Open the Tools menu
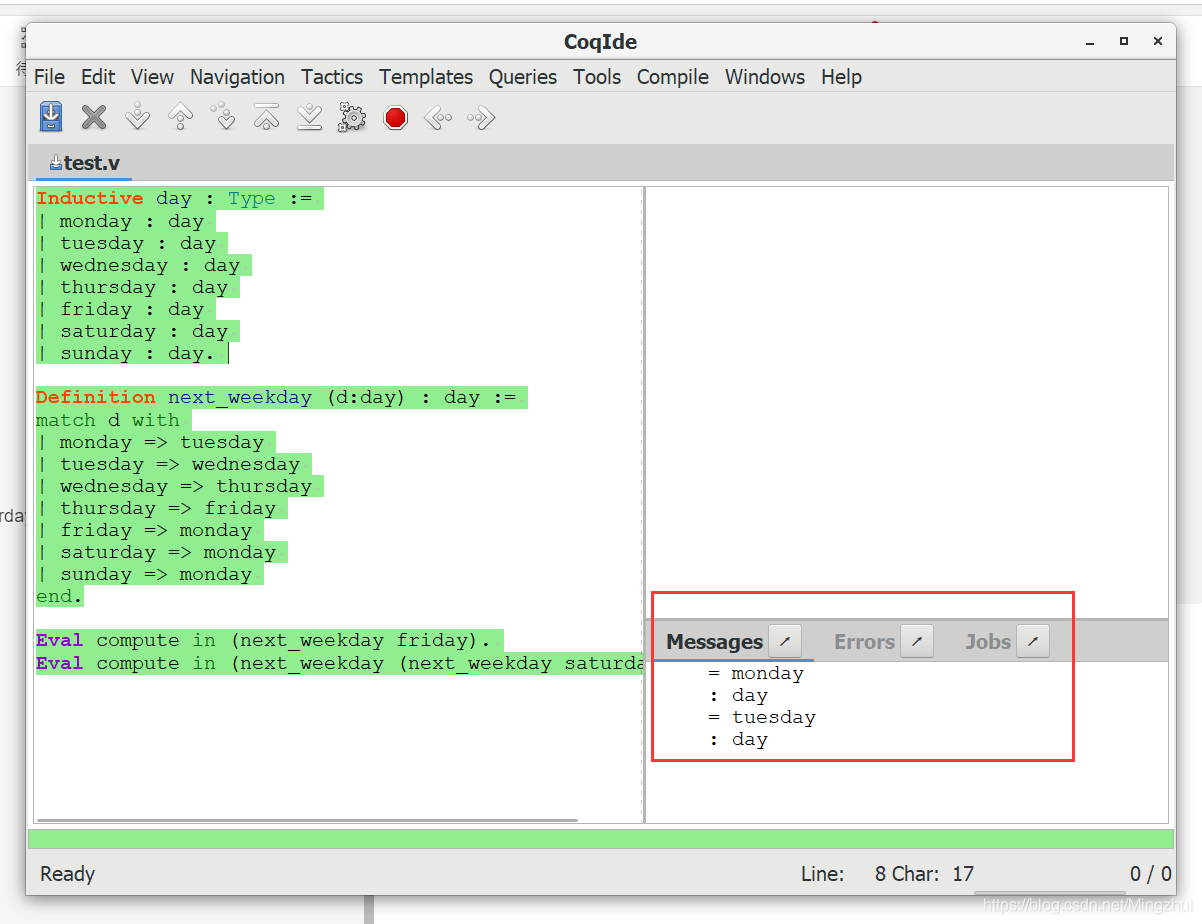The image size is (1202, 924). (x=597, y=77)
